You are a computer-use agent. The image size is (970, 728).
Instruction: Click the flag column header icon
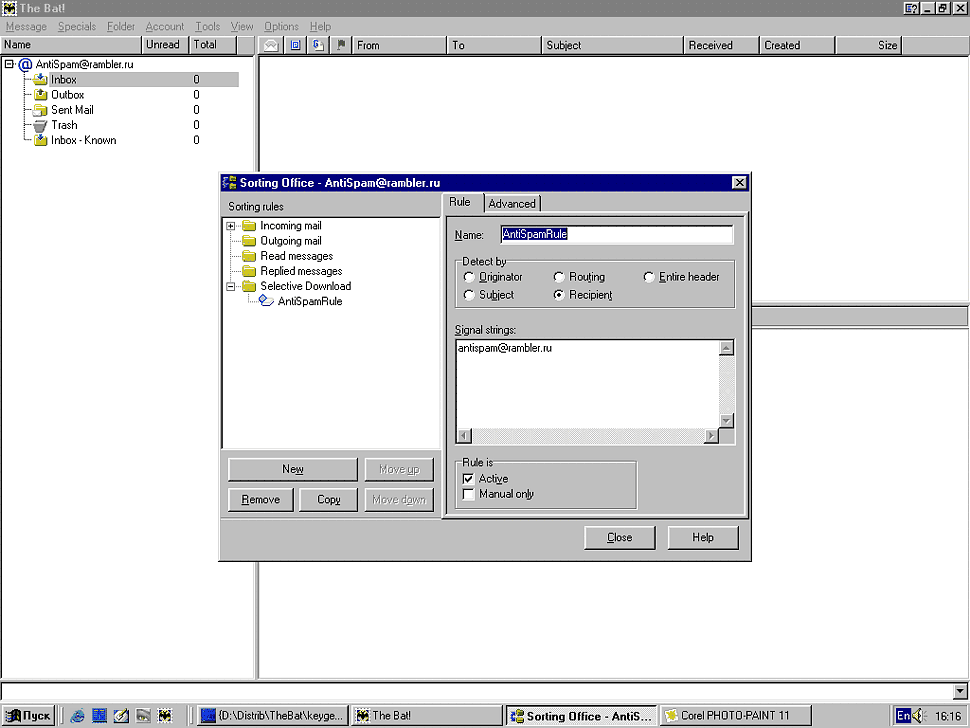click(x=341, y=45)
